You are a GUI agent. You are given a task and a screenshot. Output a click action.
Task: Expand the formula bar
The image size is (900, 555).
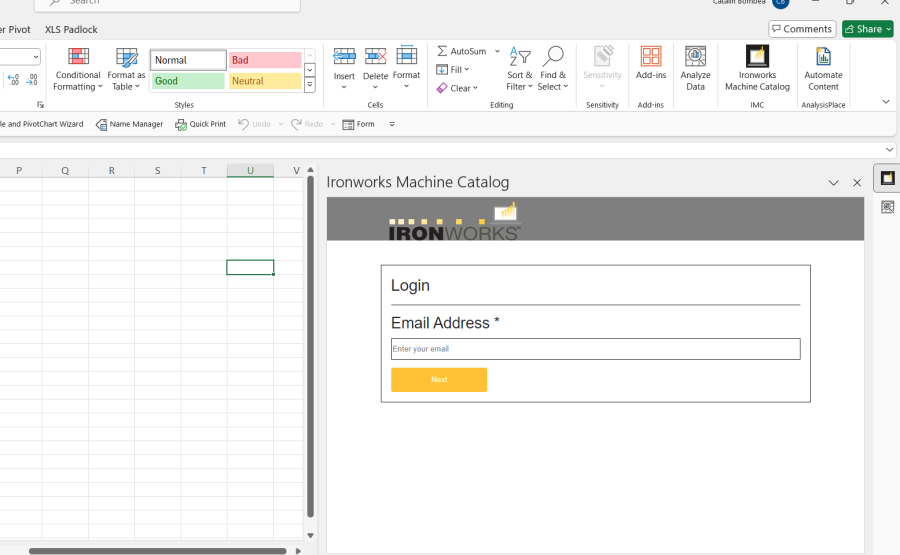(890, 150)
